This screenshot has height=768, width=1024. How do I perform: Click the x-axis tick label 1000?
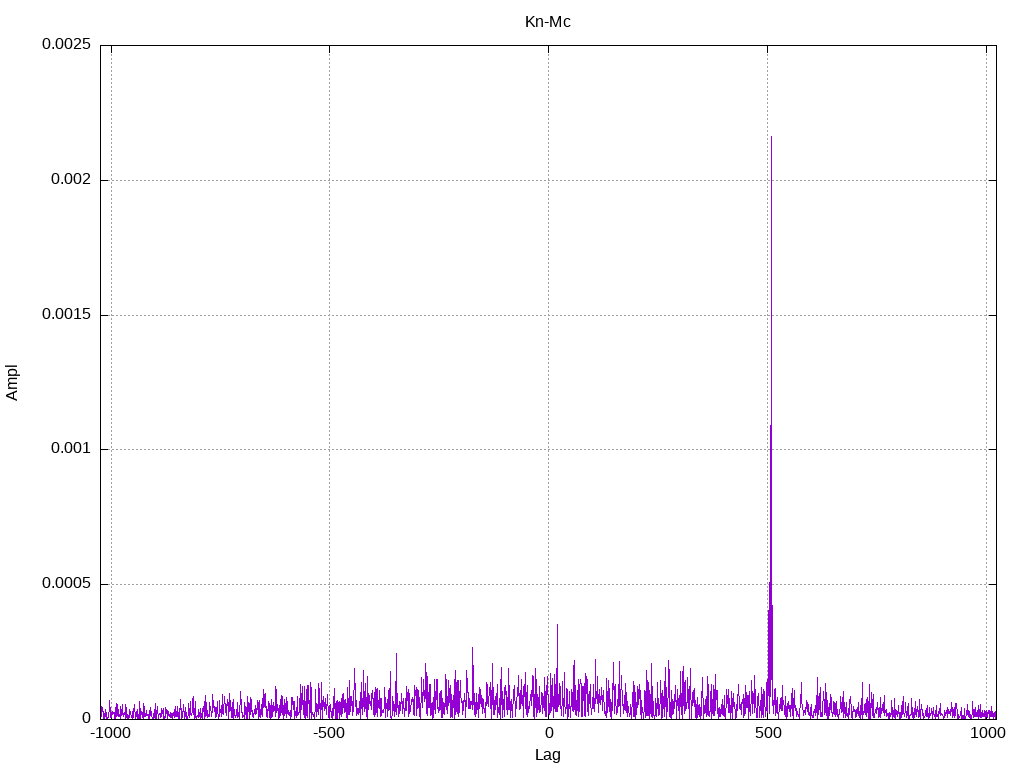point(987,733)
